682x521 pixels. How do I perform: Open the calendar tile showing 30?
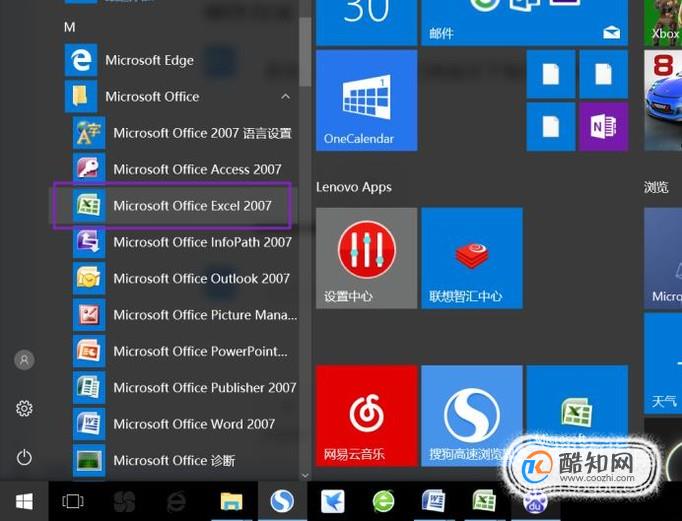point(366,22)
